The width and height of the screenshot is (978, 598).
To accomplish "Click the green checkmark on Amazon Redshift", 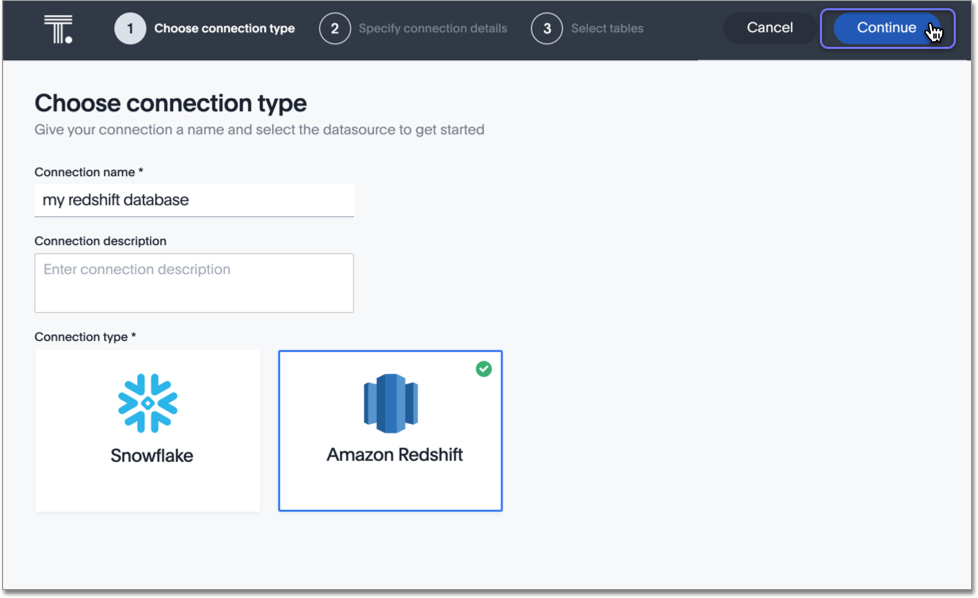I will click(484, 369).
